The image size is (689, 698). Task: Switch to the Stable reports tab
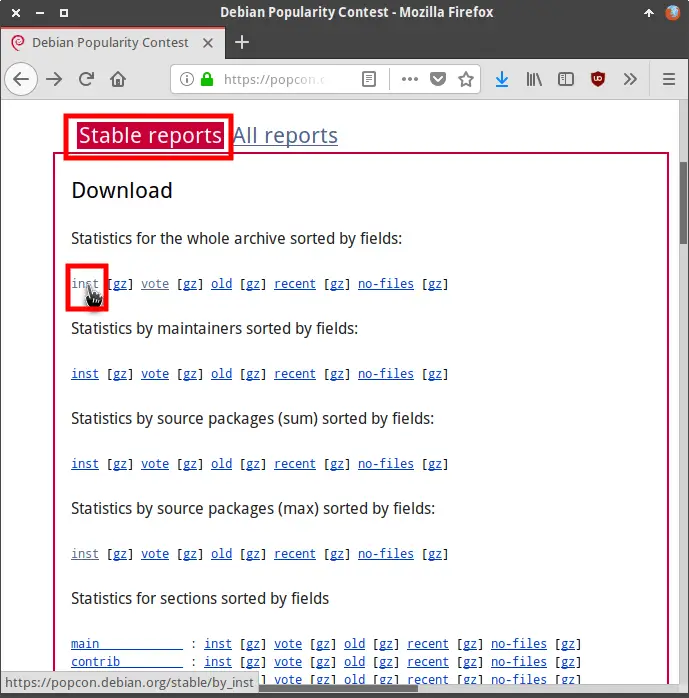click(x=150, y=135)
